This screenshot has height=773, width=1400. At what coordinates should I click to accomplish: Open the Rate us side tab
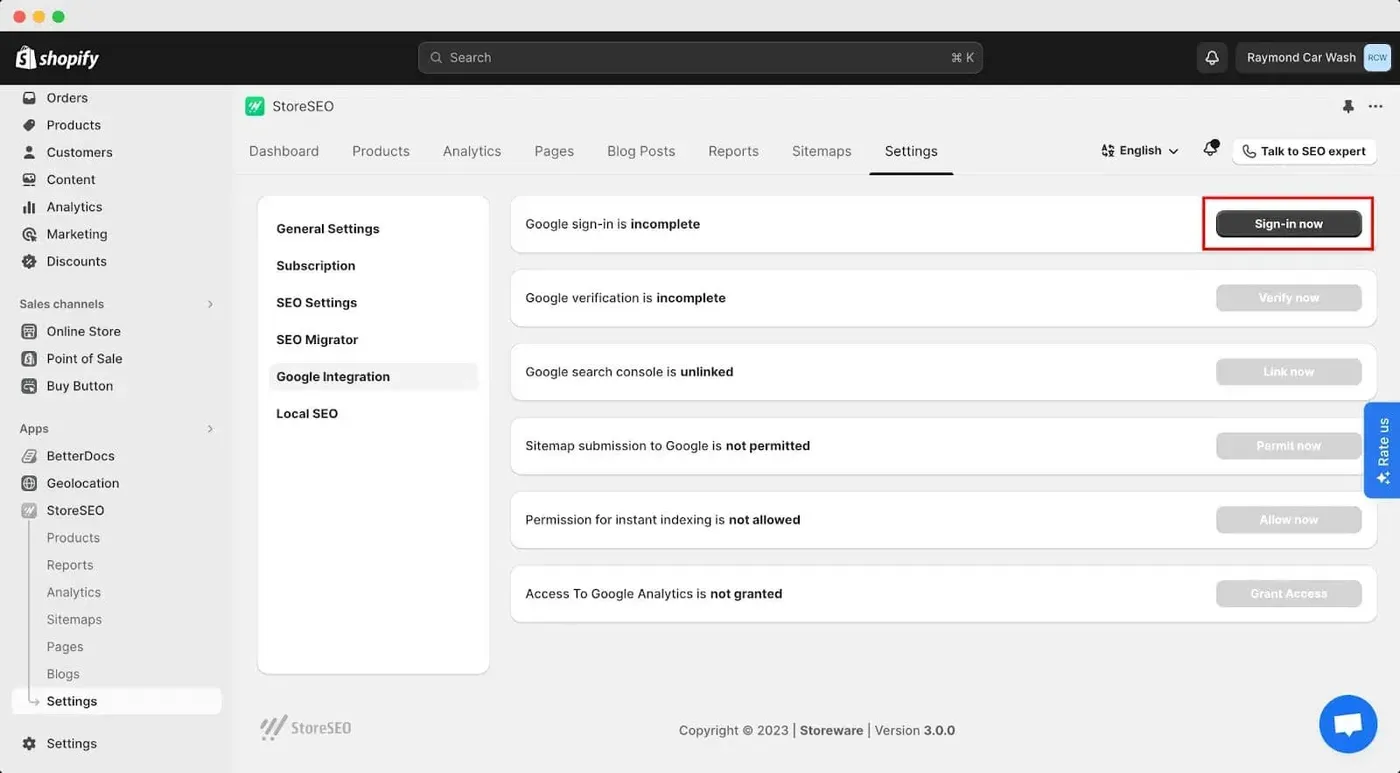(x=1383, y=450)
